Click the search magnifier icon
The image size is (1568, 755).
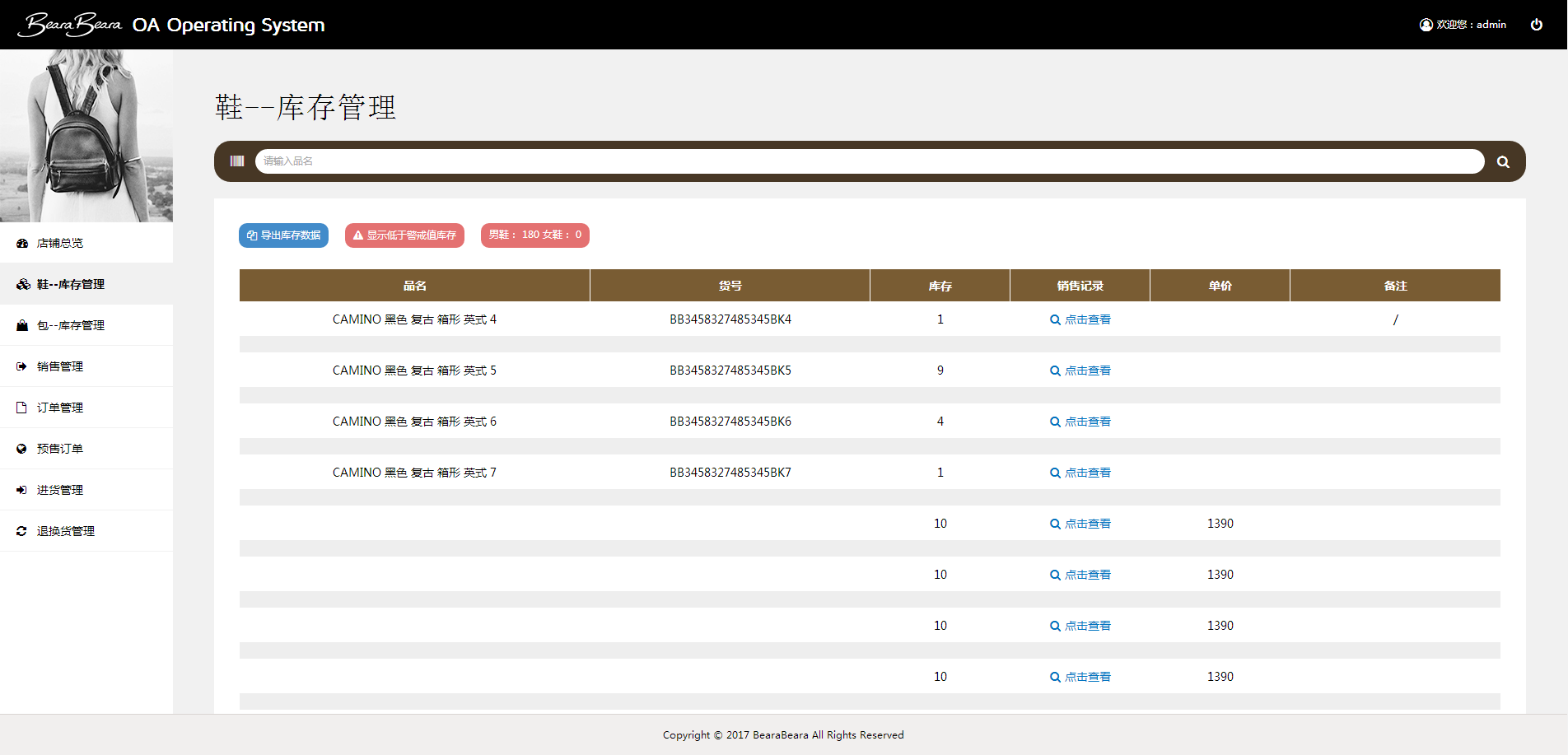(x=1503, y=162)
